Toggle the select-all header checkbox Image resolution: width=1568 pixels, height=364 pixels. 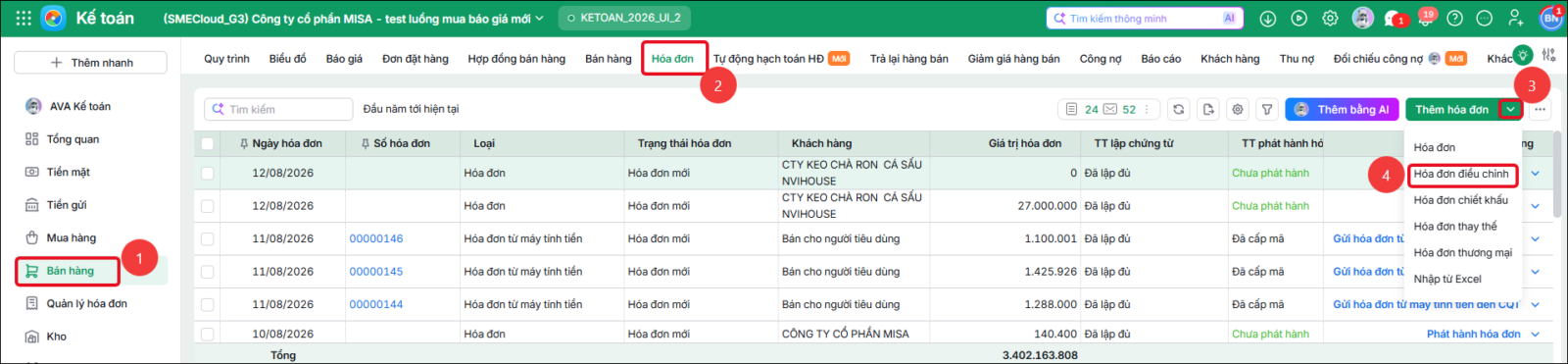coord(207,143)
